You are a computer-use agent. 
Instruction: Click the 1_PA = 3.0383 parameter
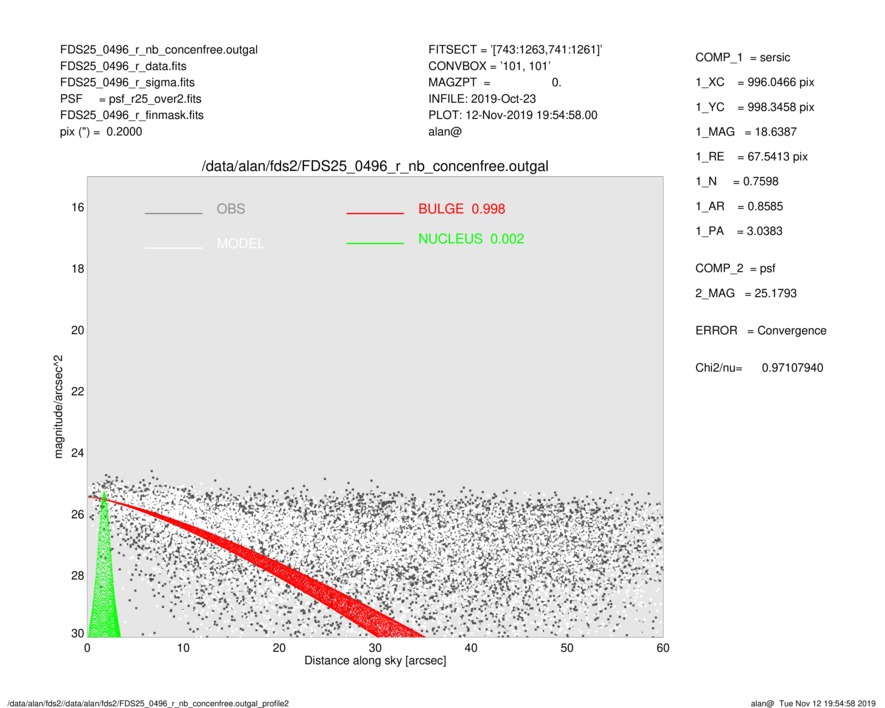(738, 231)
